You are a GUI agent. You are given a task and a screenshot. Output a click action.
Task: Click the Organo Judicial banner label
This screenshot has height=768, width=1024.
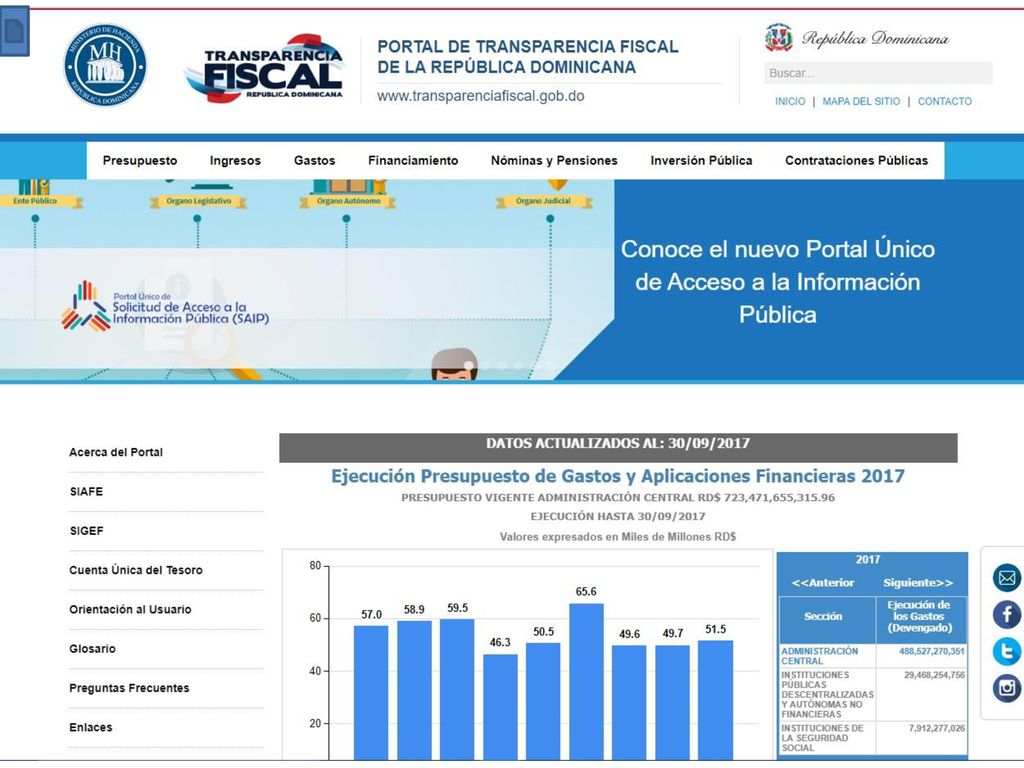(x=543, y=201)
